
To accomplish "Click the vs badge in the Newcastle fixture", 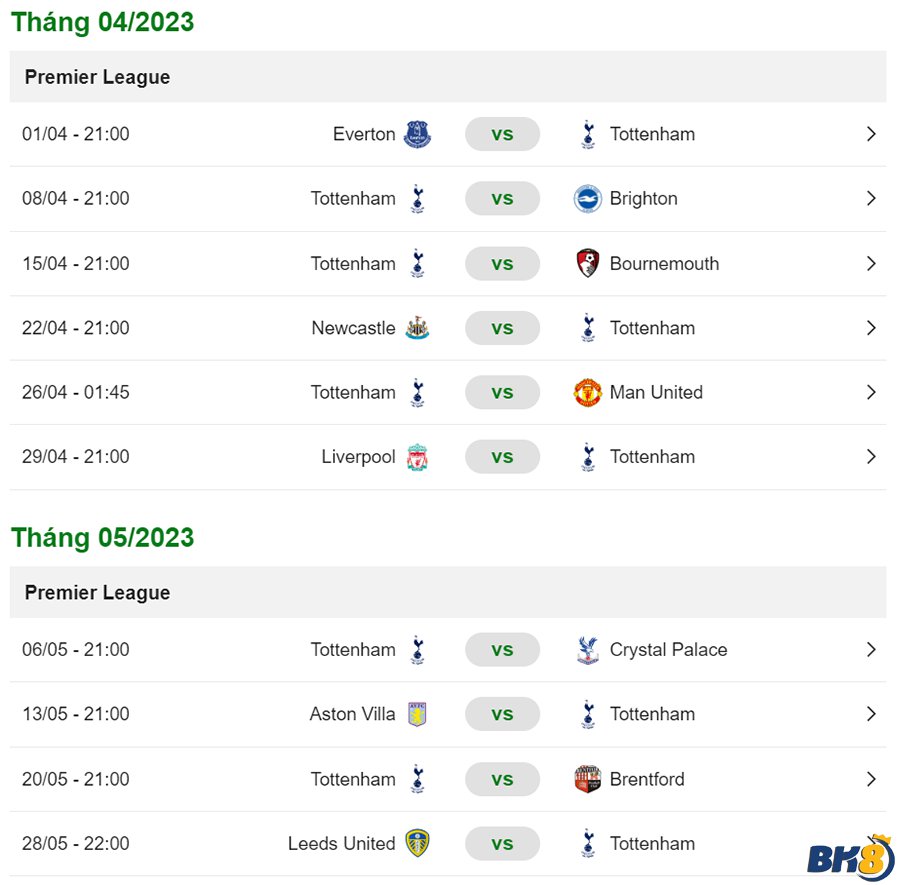I will click(502, 328).
